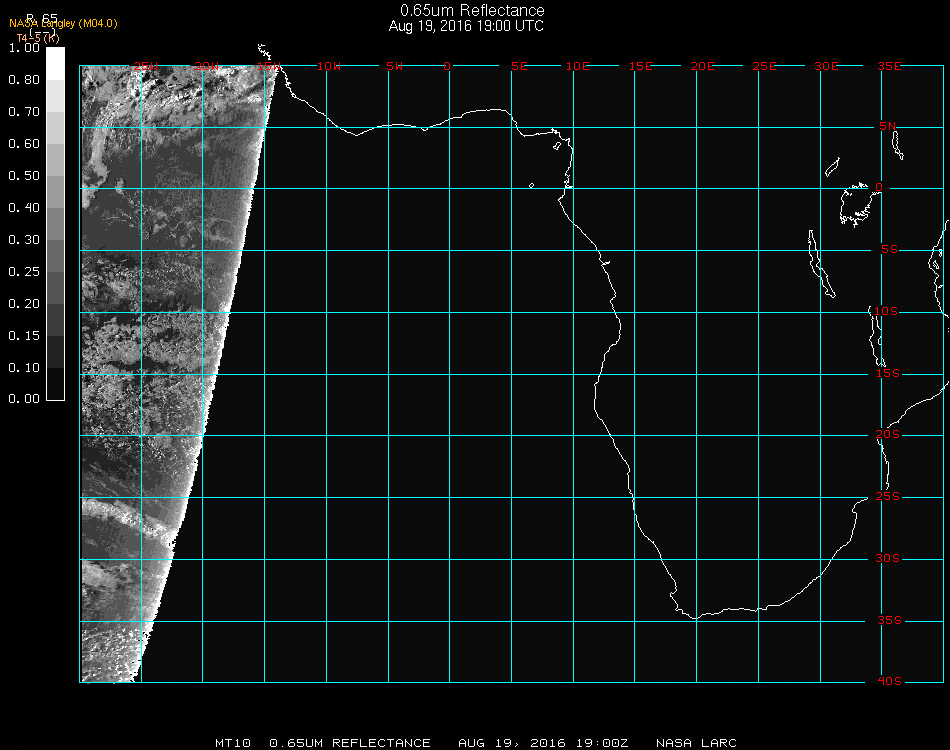
Task: Pick the black bottom segment of the colorbar
Action: click(55, 384)
